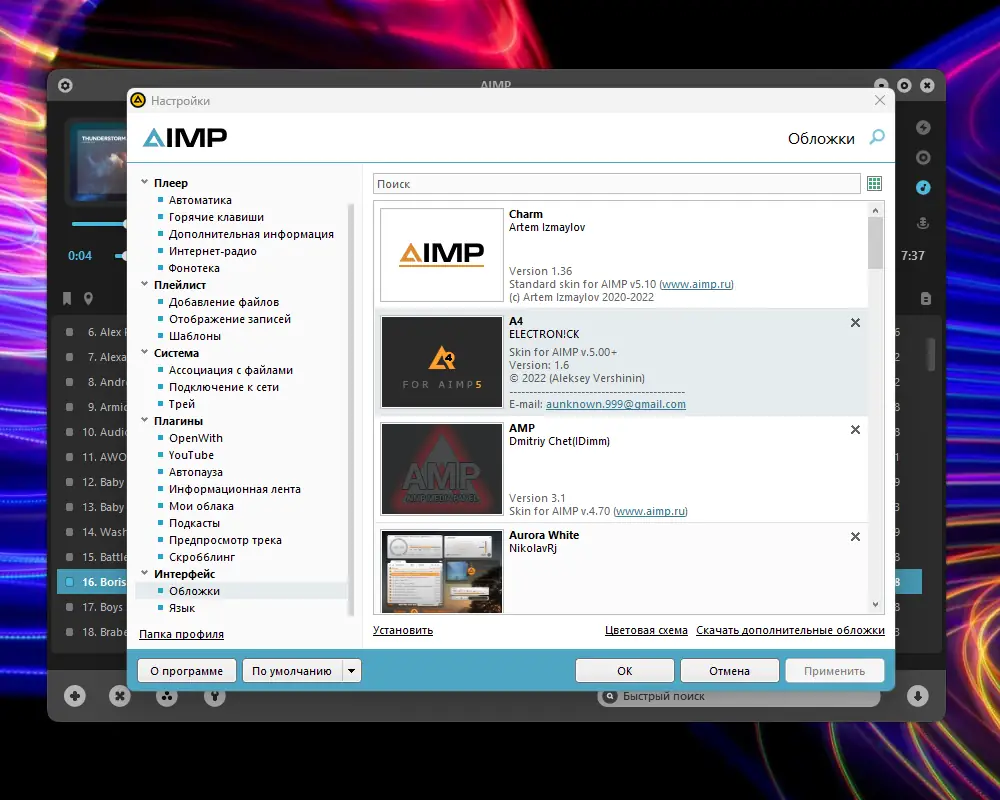Click the microphone recording icon in the player
Screen dimensions: 1000x800
(x=923, y=223)
